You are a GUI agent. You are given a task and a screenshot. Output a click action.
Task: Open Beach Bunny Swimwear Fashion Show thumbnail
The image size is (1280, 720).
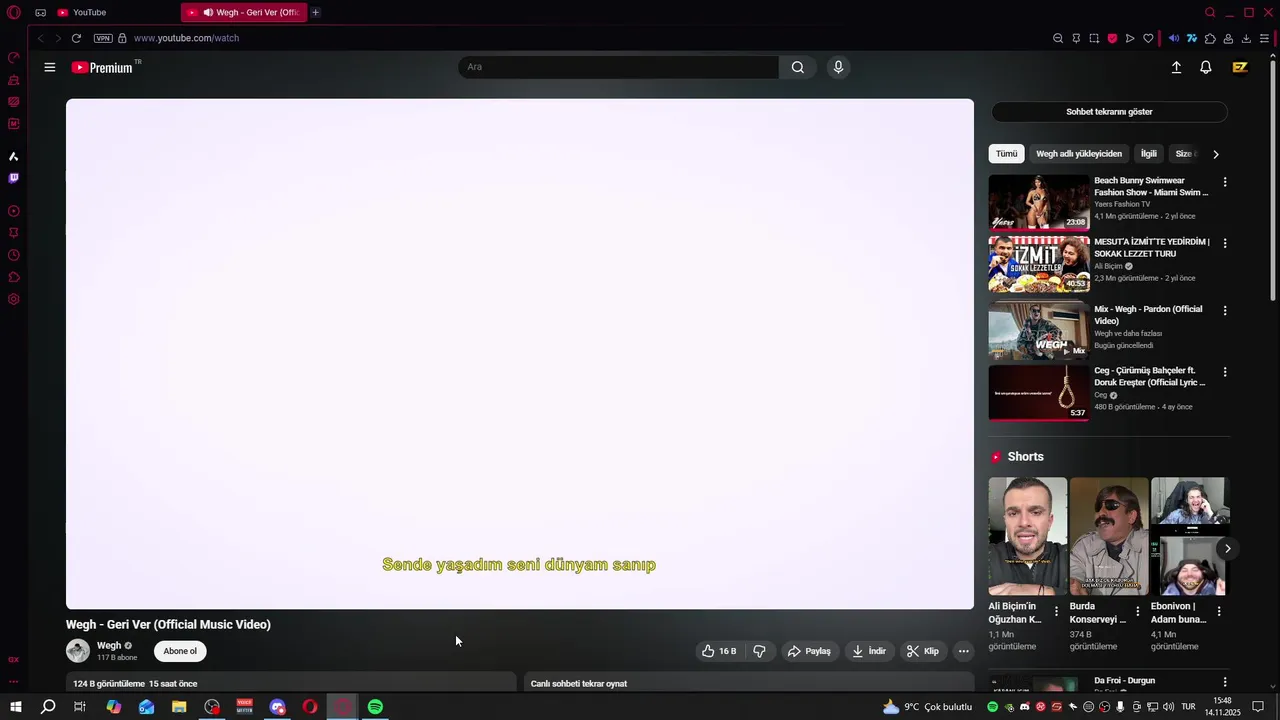pyautogui.click(x=1039, y=203)
